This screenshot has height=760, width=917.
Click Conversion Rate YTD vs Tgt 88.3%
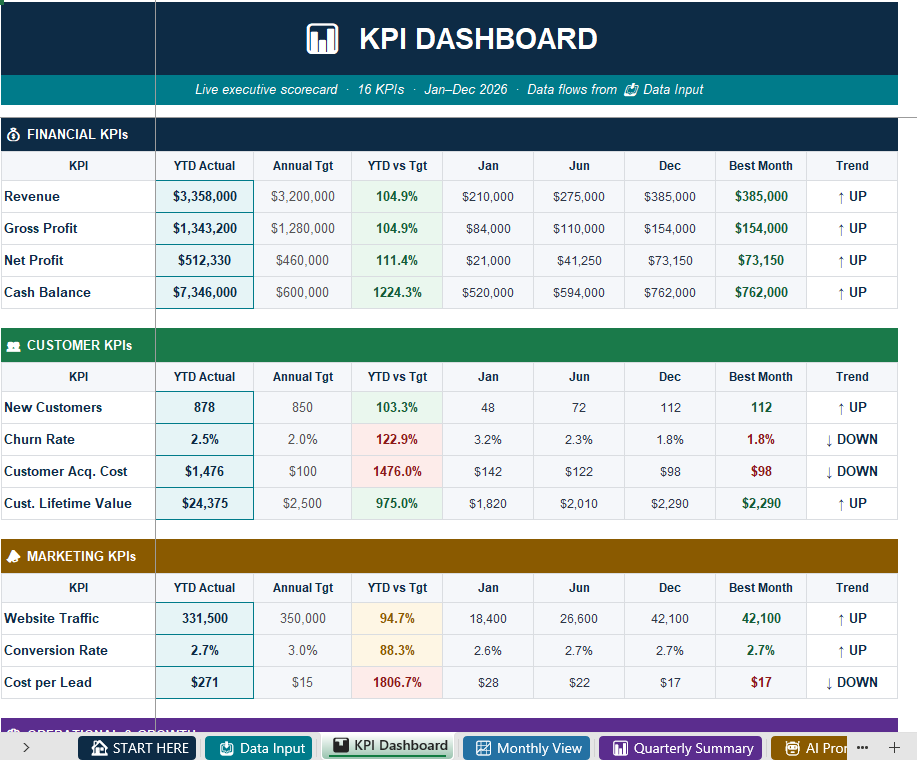397,651
